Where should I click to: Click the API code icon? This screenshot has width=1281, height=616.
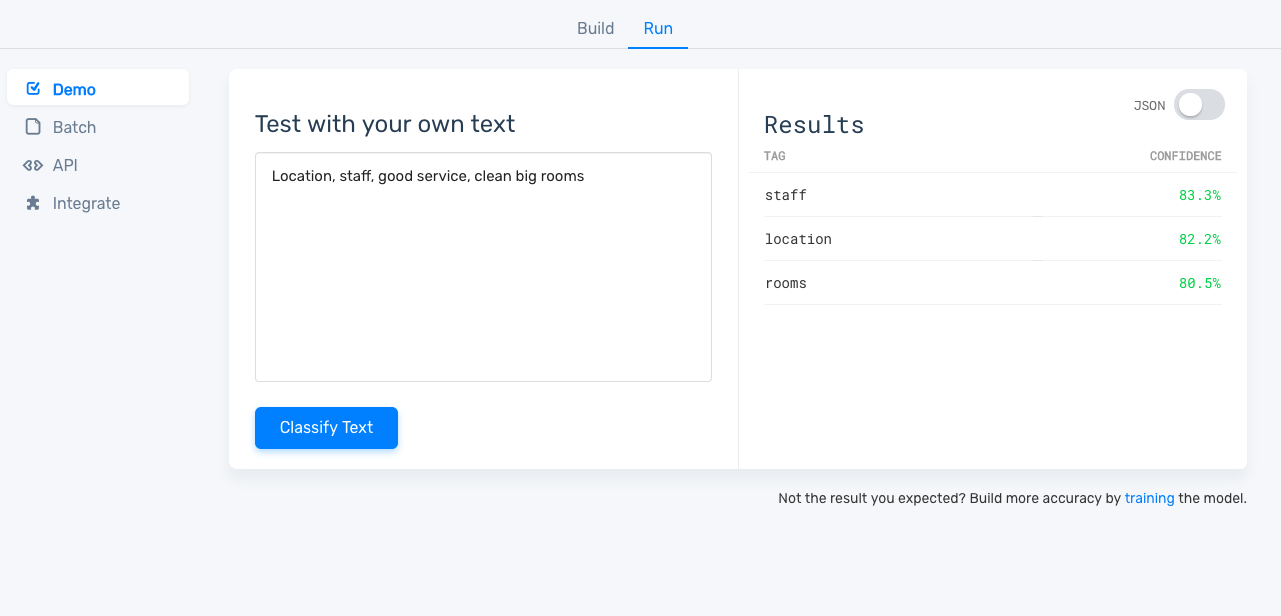tap(33, 165)
